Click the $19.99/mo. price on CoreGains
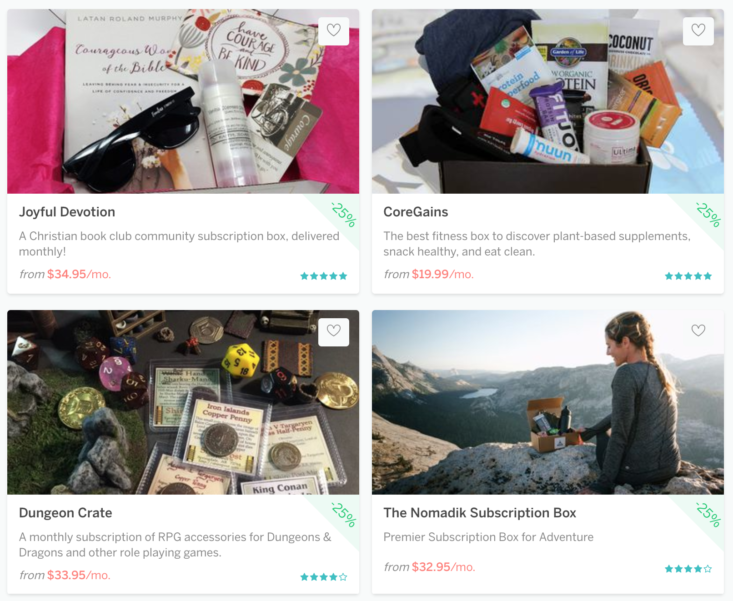Image resolution: width=733 pixels, height=601 pixels. 443,274
